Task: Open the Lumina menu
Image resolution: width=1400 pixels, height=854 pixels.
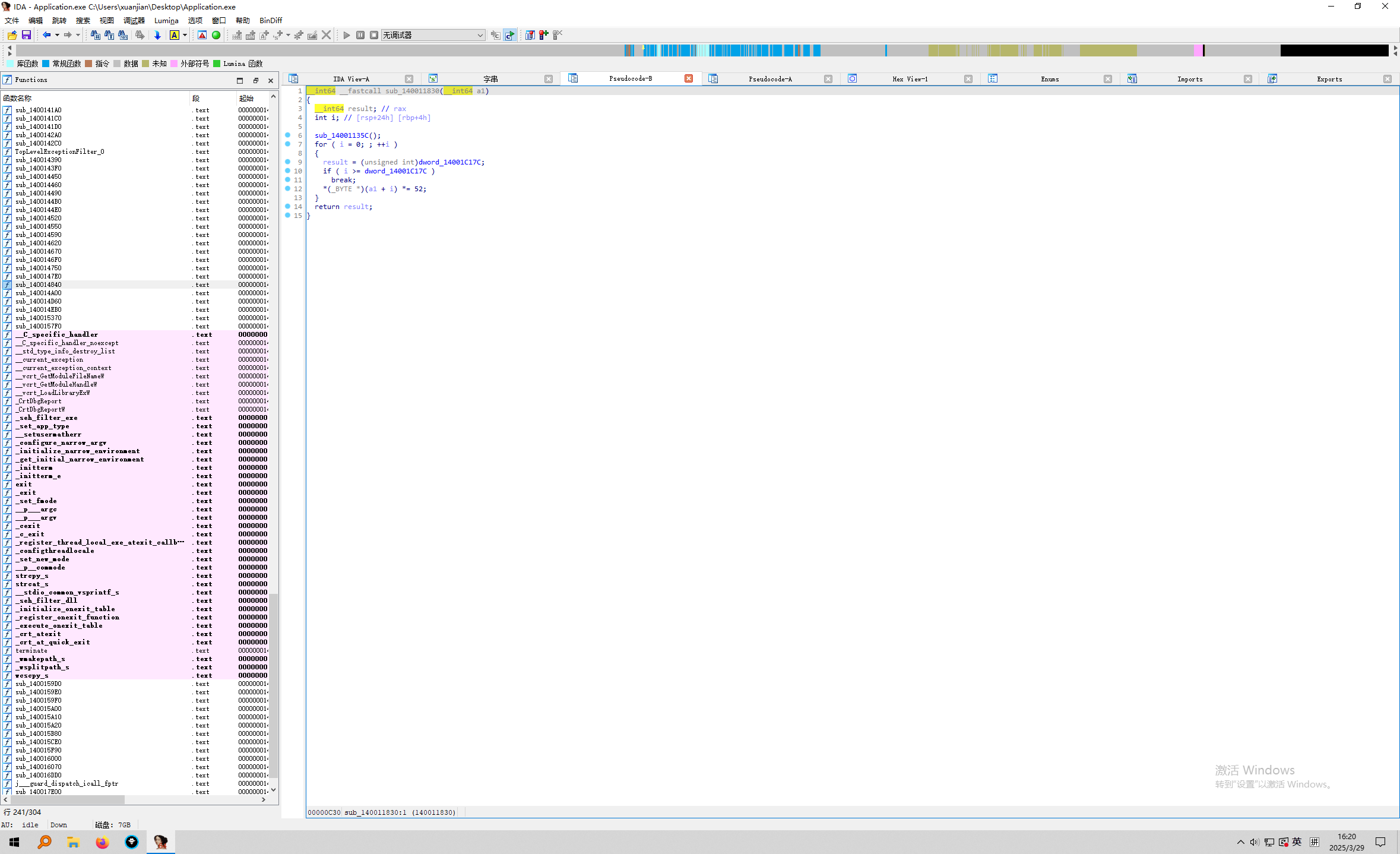Action: pyautogui.click(x=166, y=20)
